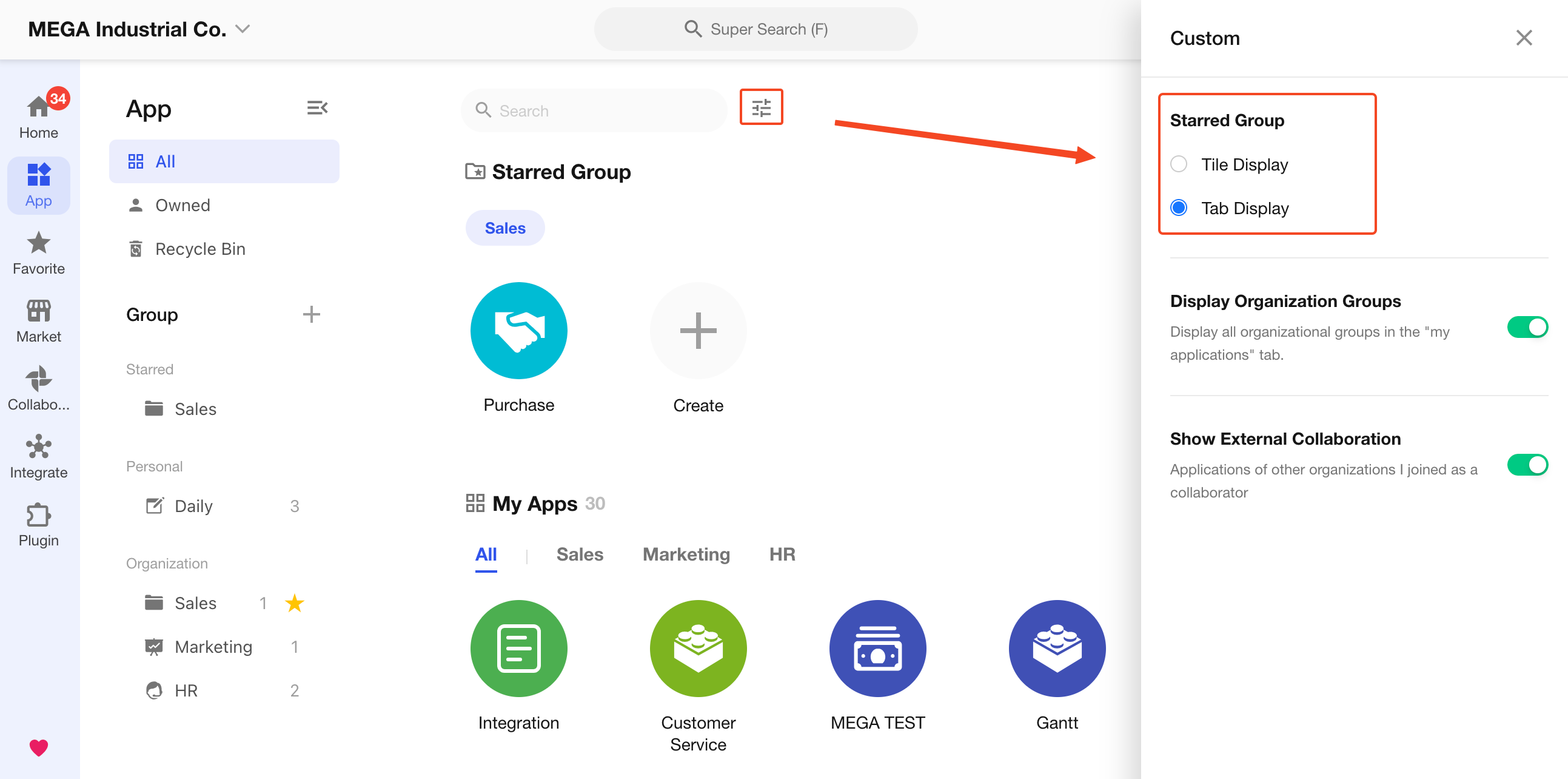Click the heart icon at sidebar bottom

[38, 747]
